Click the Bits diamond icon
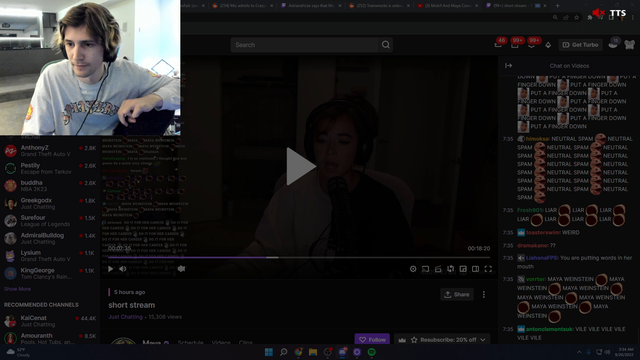This screenshot has width=640, height=360. 548,45
